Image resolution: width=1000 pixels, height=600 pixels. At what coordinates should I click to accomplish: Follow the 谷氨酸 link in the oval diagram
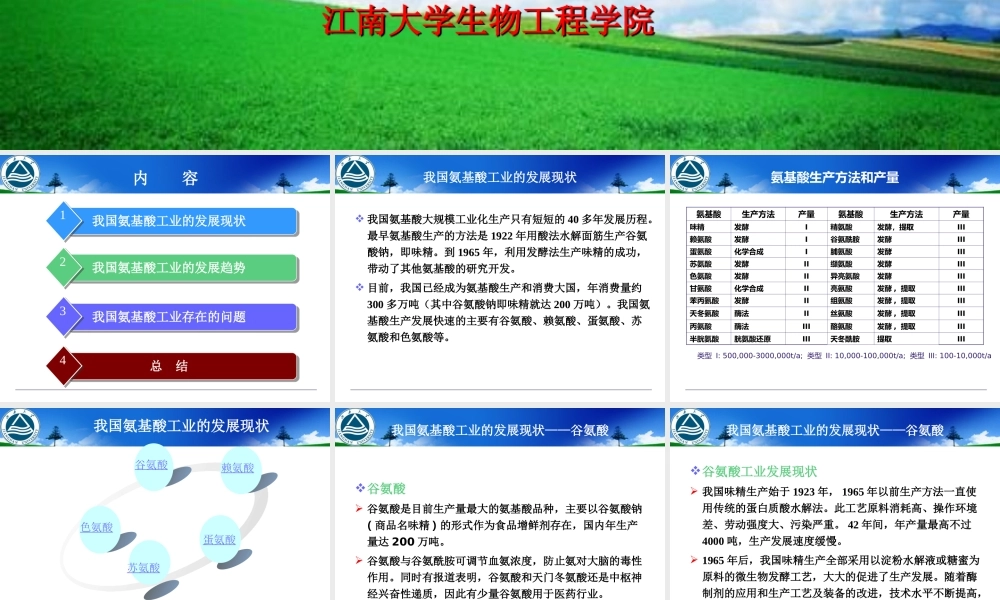(x=151, y=465)
